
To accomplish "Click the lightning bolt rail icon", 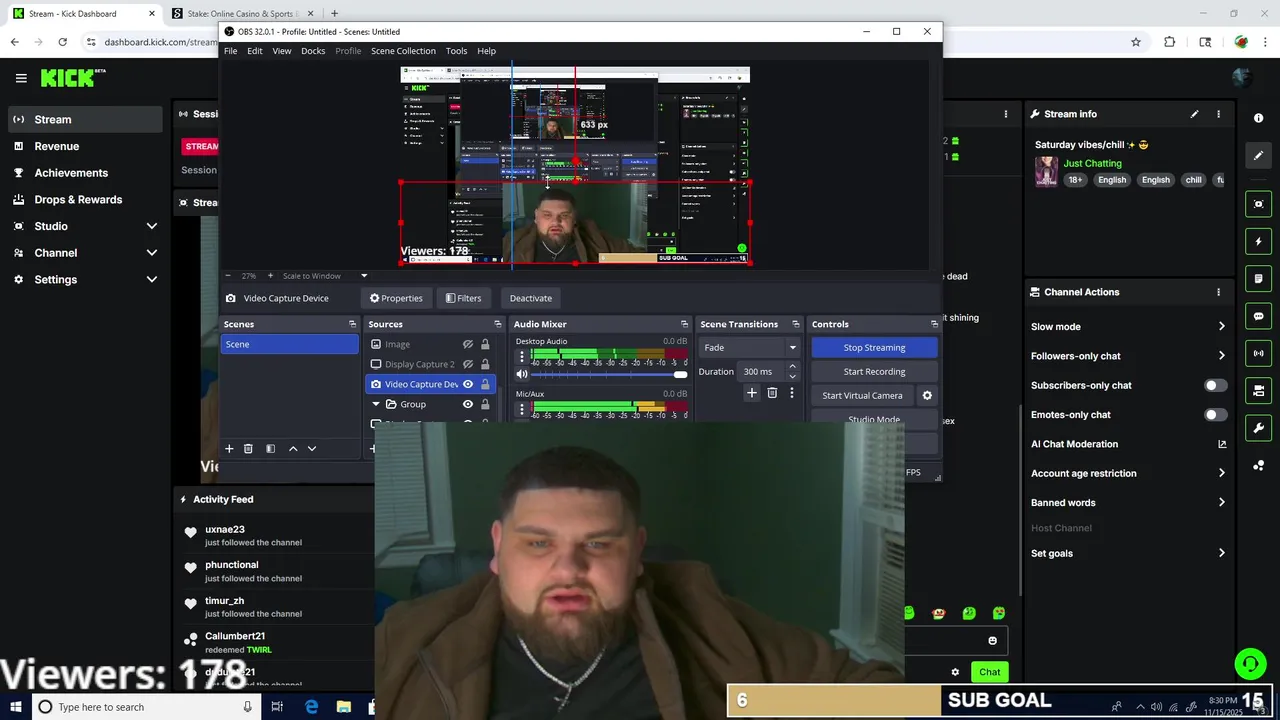I will coord(1258,241).
